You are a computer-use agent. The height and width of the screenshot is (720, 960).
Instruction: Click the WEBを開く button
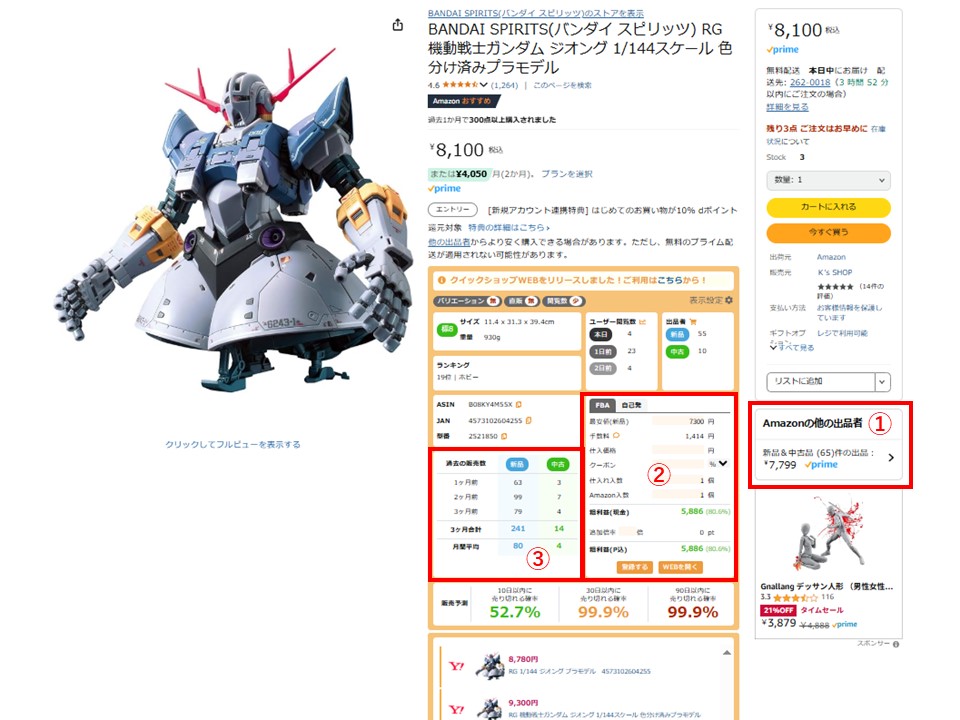(x=680, y=567)
